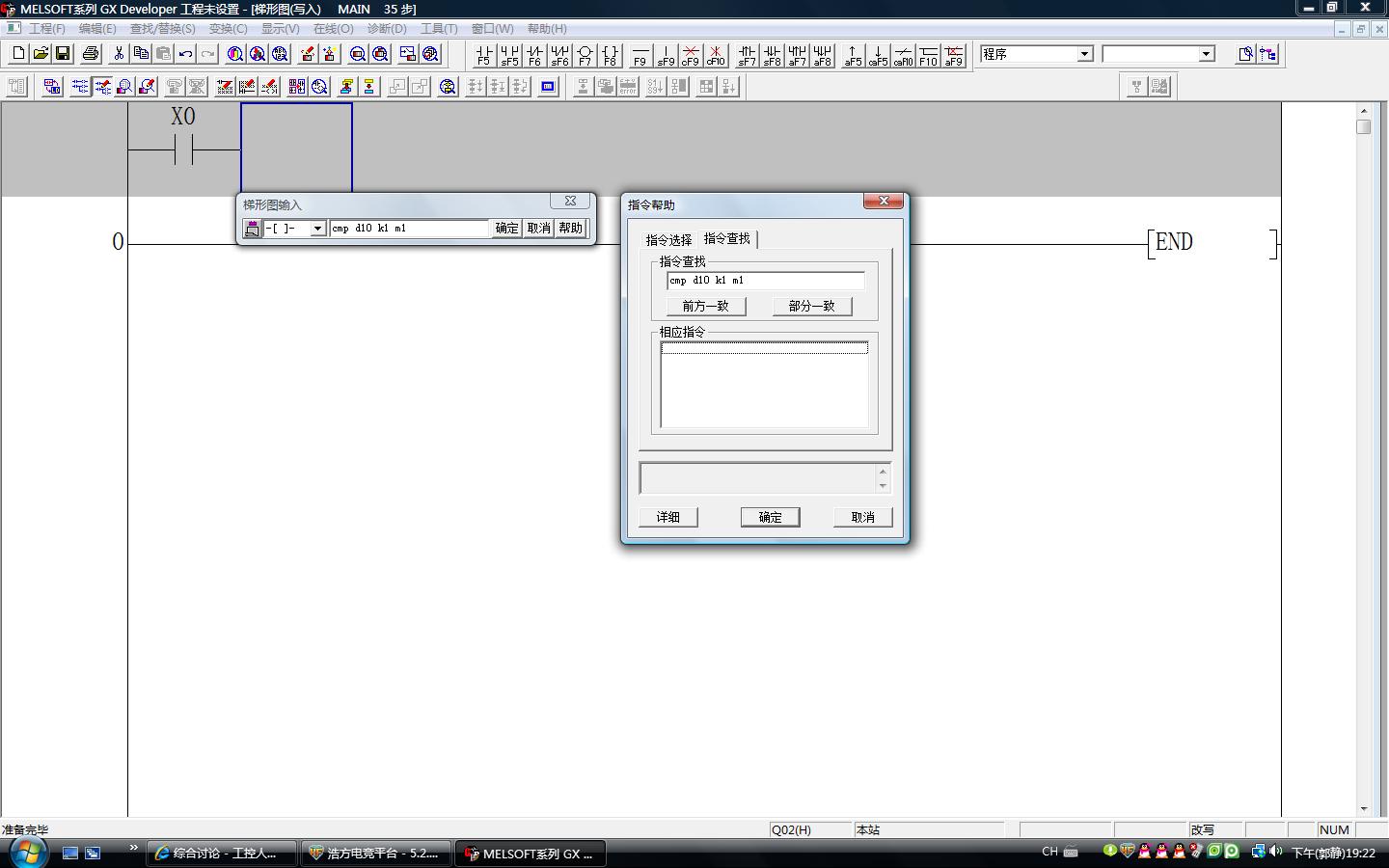The height and width of the screenshot is (868, 1389).
Task: Open the 在线(O) menu
Action: pyautogui.click(x=333, y=29)
